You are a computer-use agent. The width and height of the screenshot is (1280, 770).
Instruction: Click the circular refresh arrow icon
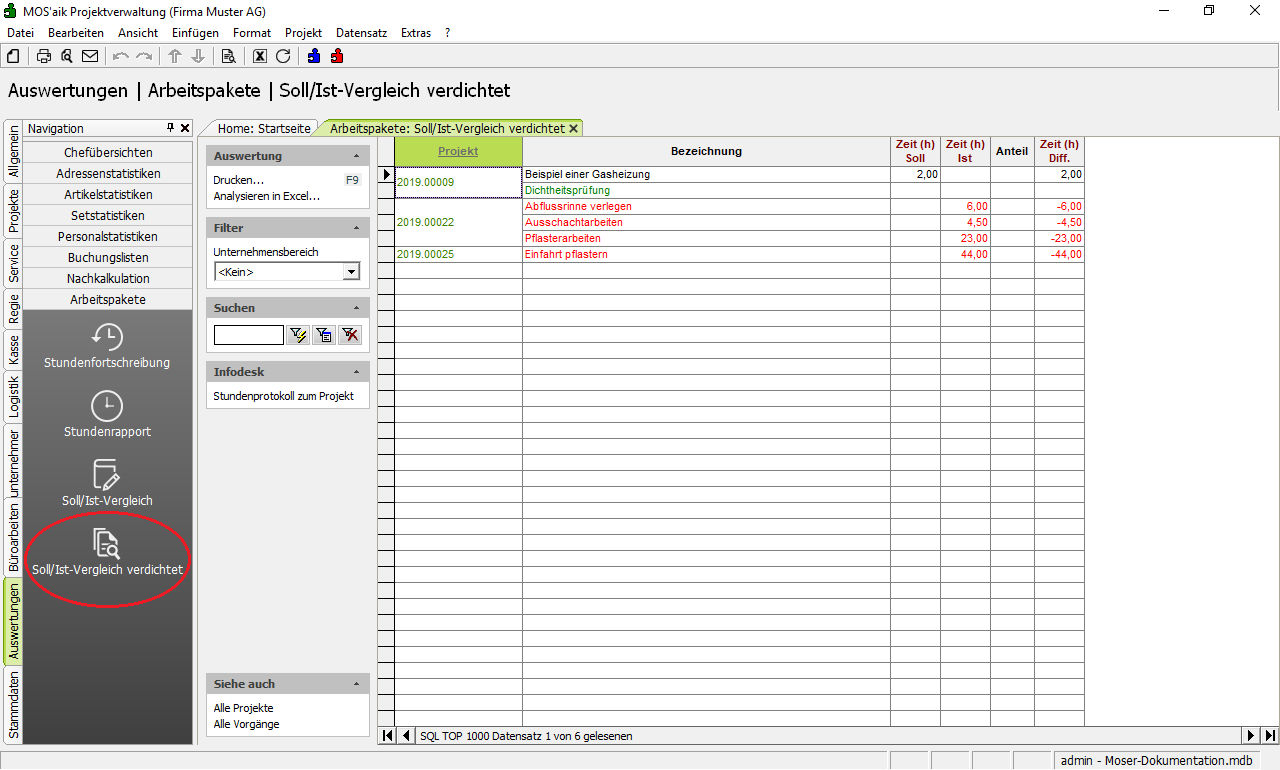[283, 56]
